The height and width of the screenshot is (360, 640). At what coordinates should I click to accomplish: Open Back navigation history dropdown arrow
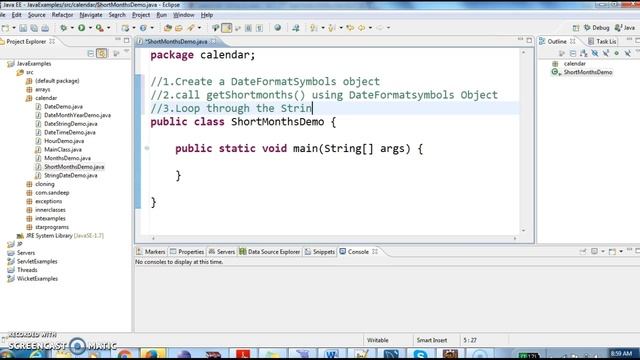370,28
